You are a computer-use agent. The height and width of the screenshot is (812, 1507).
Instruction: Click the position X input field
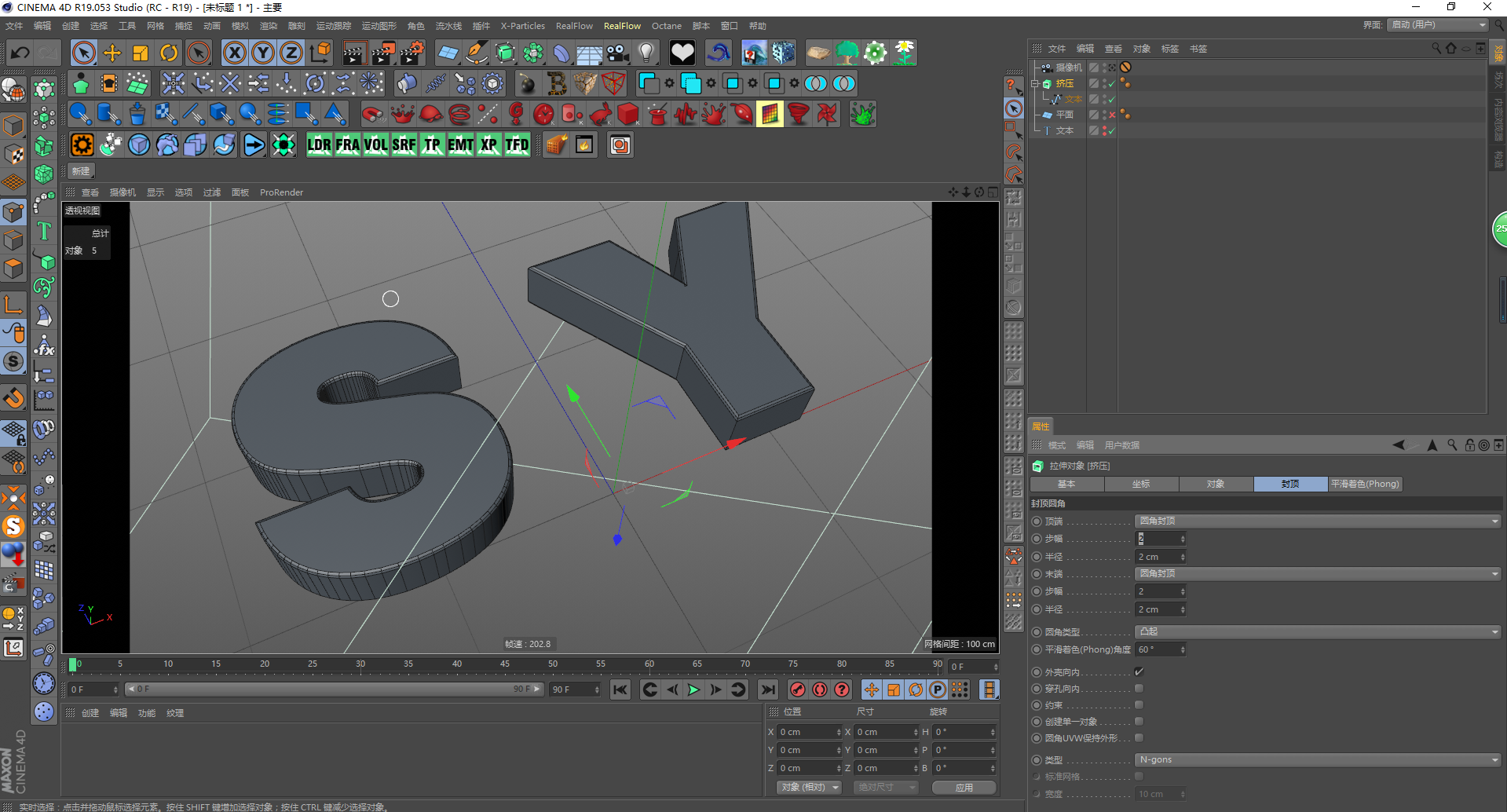click(809, 732)
